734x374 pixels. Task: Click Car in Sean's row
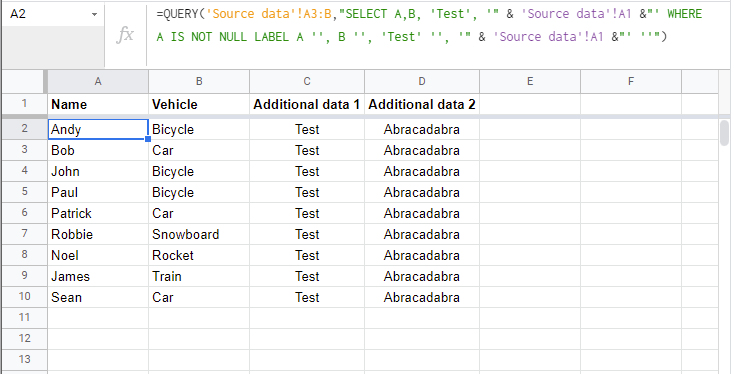[199, 297]
